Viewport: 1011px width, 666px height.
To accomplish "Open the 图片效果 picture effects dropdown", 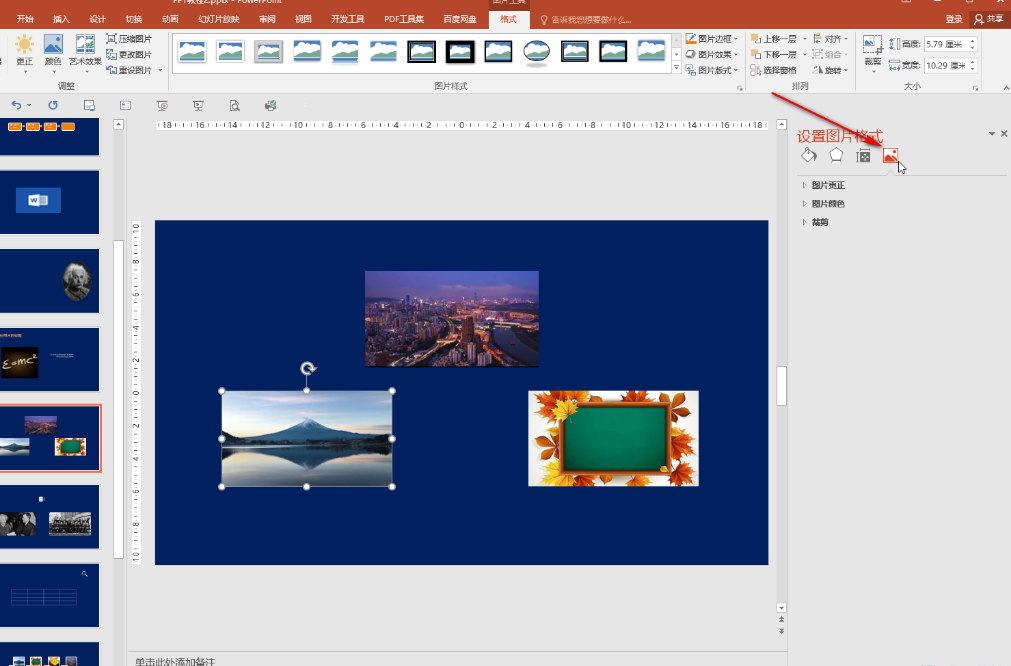I will point(712,54).
